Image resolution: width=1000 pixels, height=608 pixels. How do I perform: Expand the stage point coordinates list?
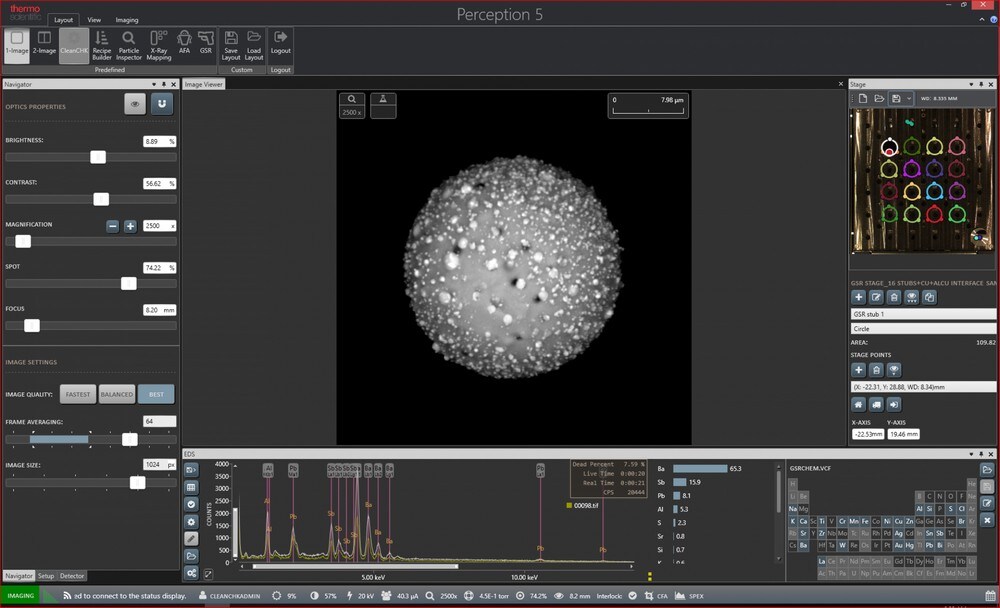click(920, 387)
